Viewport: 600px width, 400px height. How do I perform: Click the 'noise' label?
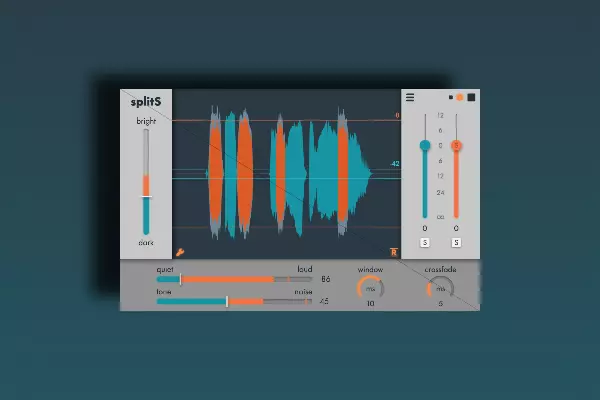tap(303, 292)
